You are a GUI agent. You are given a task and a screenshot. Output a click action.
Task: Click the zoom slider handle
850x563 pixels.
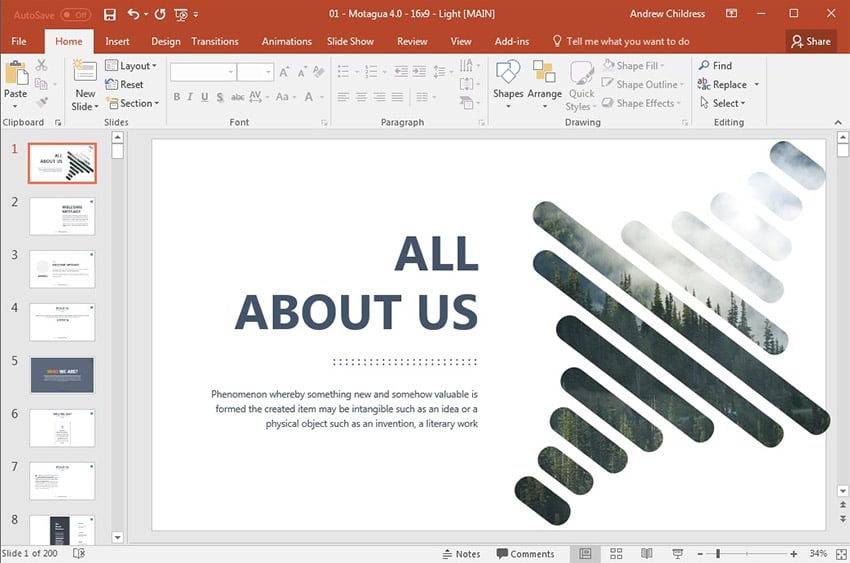coord(718,554)
